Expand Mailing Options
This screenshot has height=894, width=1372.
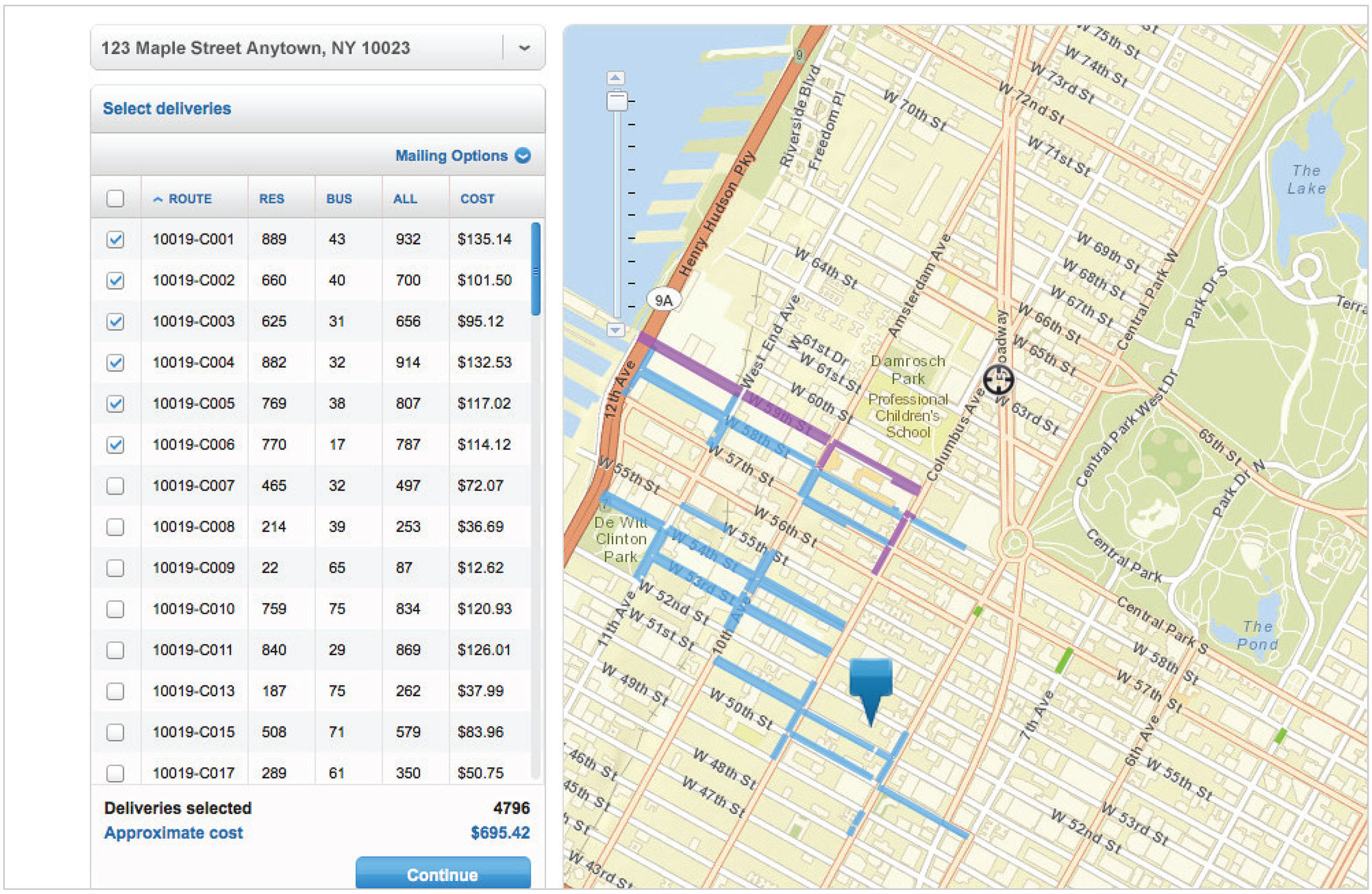click(x=462, y=155)
